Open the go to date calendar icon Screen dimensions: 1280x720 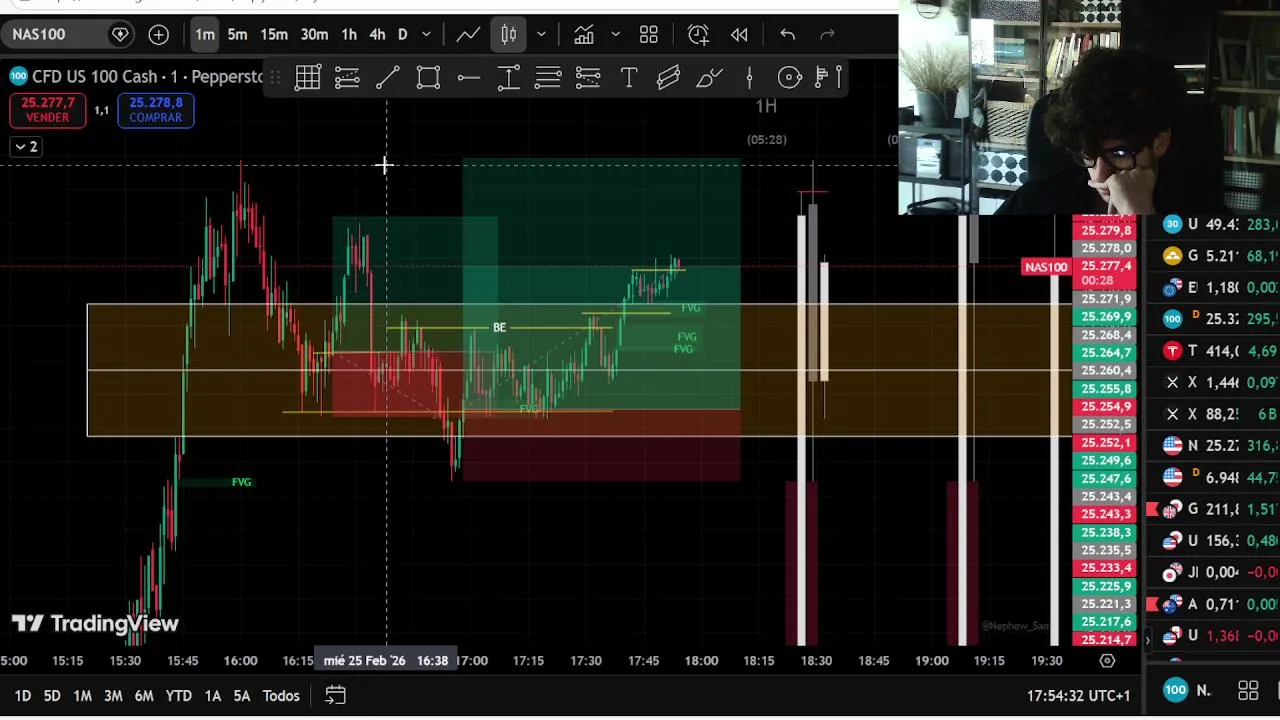point(335,696)
